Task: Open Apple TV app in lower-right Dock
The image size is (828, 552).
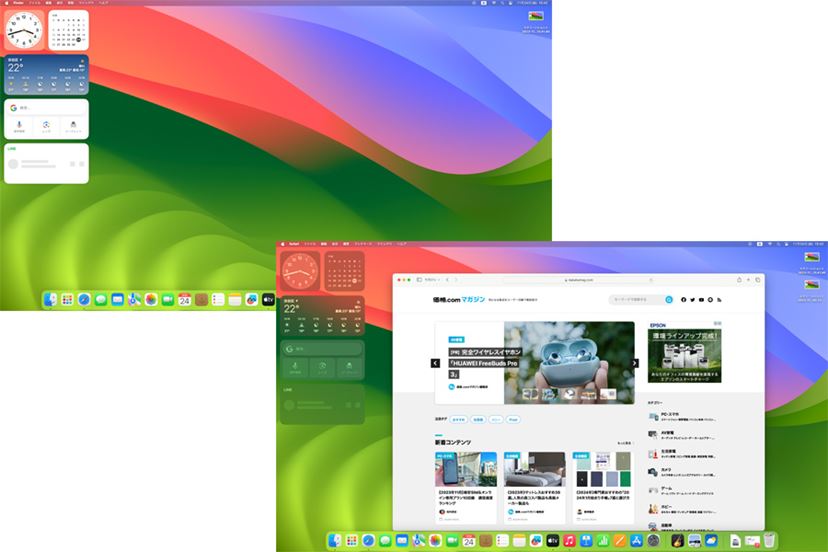Action: [553, 540]
